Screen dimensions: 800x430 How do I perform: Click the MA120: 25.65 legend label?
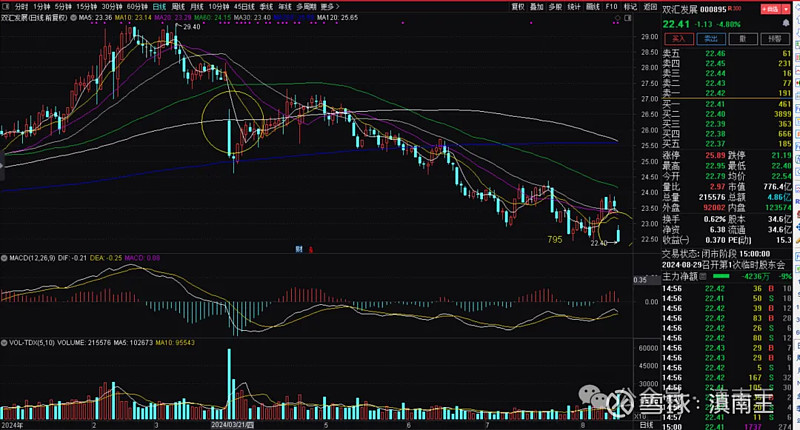[x=337, y=18]
